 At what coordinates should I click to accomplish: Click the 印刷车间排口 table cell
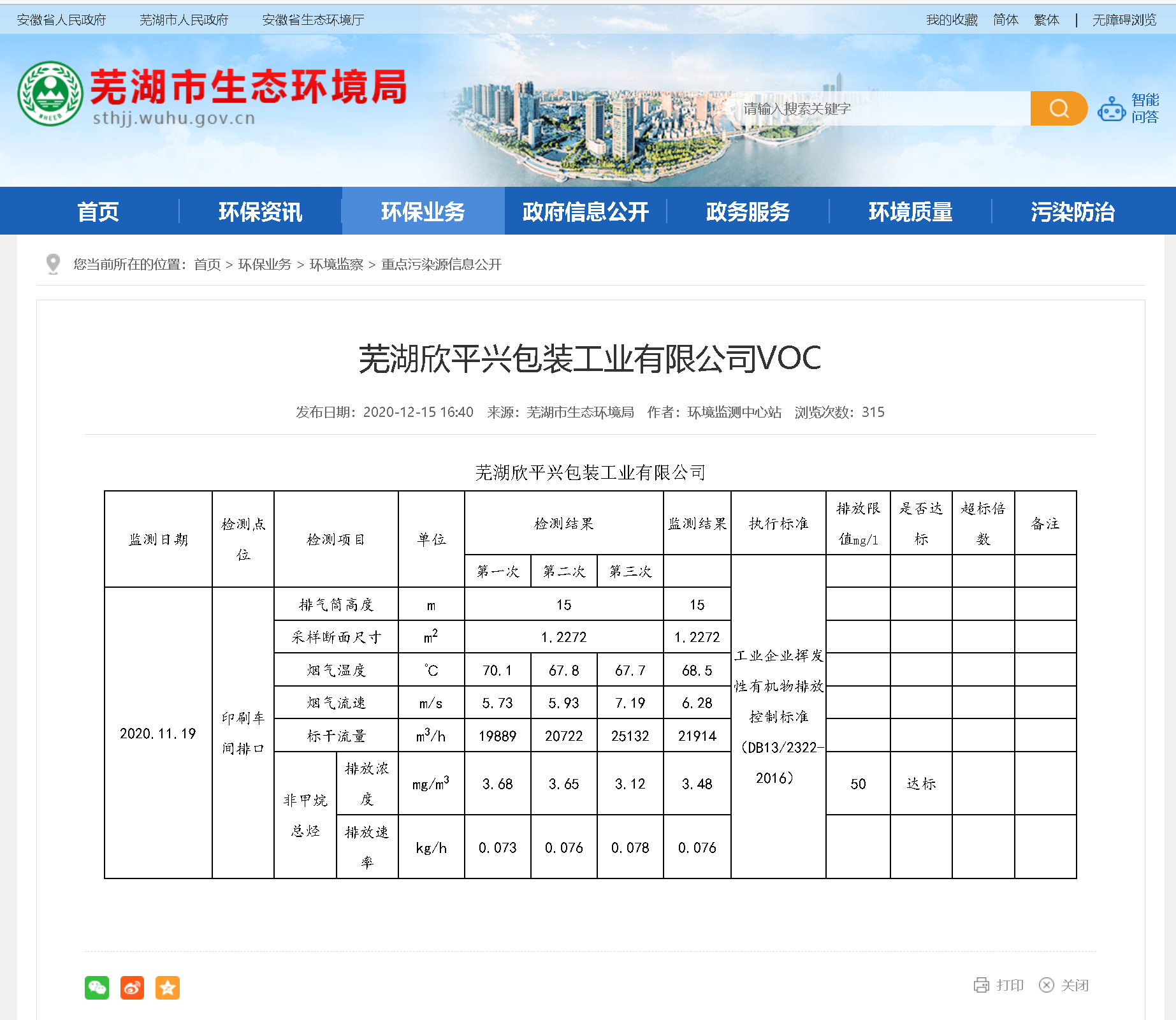[x=243, y=733]
